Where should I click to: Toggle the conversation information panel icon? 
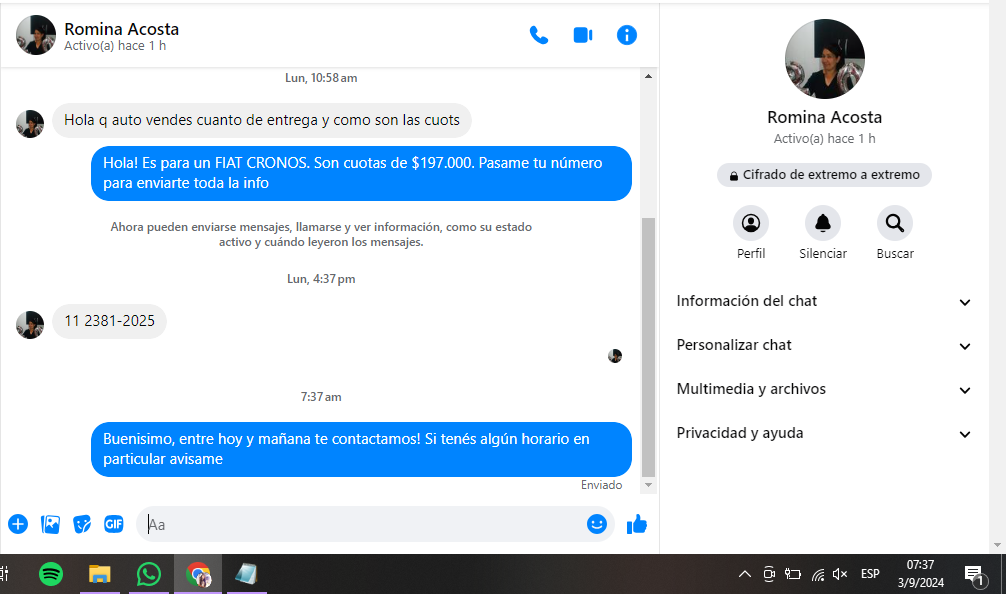[x=627, y=35]
